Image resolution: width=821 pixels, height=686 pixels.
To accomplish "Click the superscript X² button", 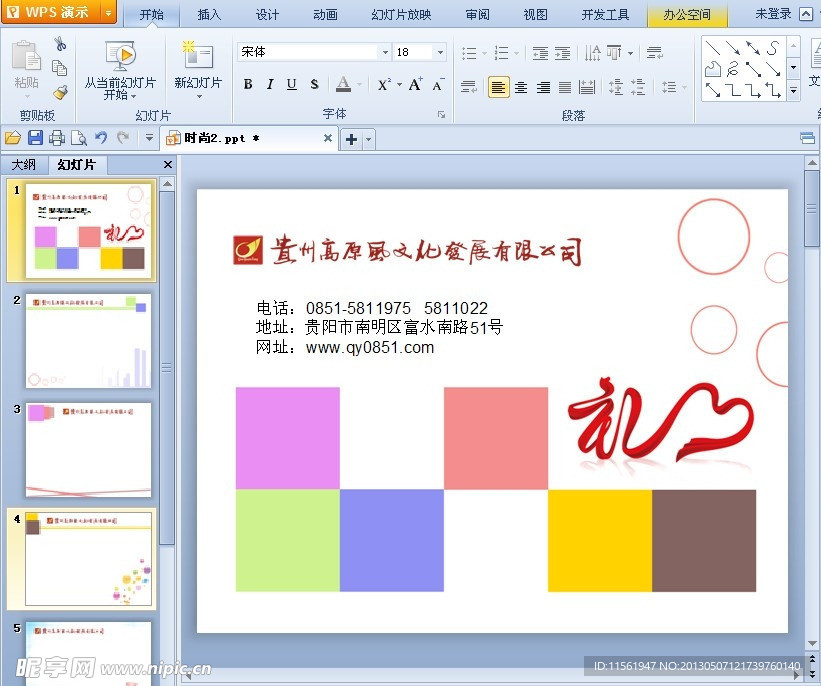I will click(384, 85).
